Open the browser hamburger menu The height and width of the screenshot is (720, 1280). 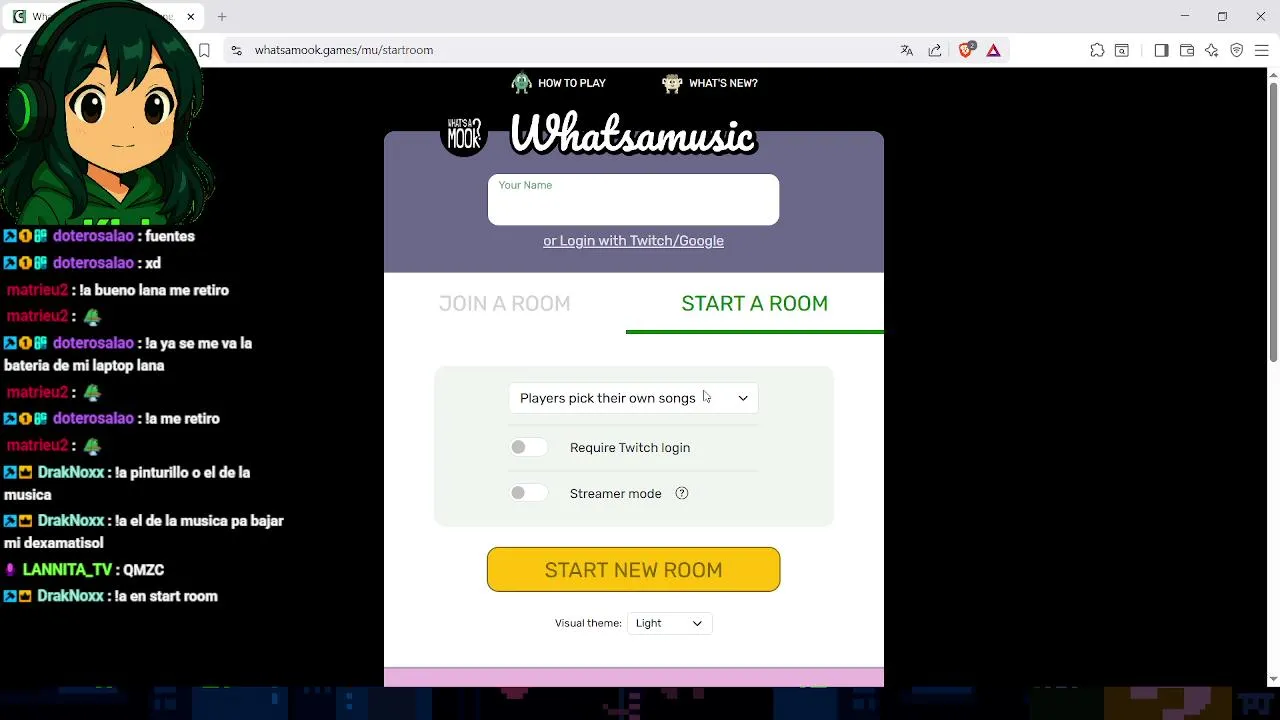coord(1261,50)
